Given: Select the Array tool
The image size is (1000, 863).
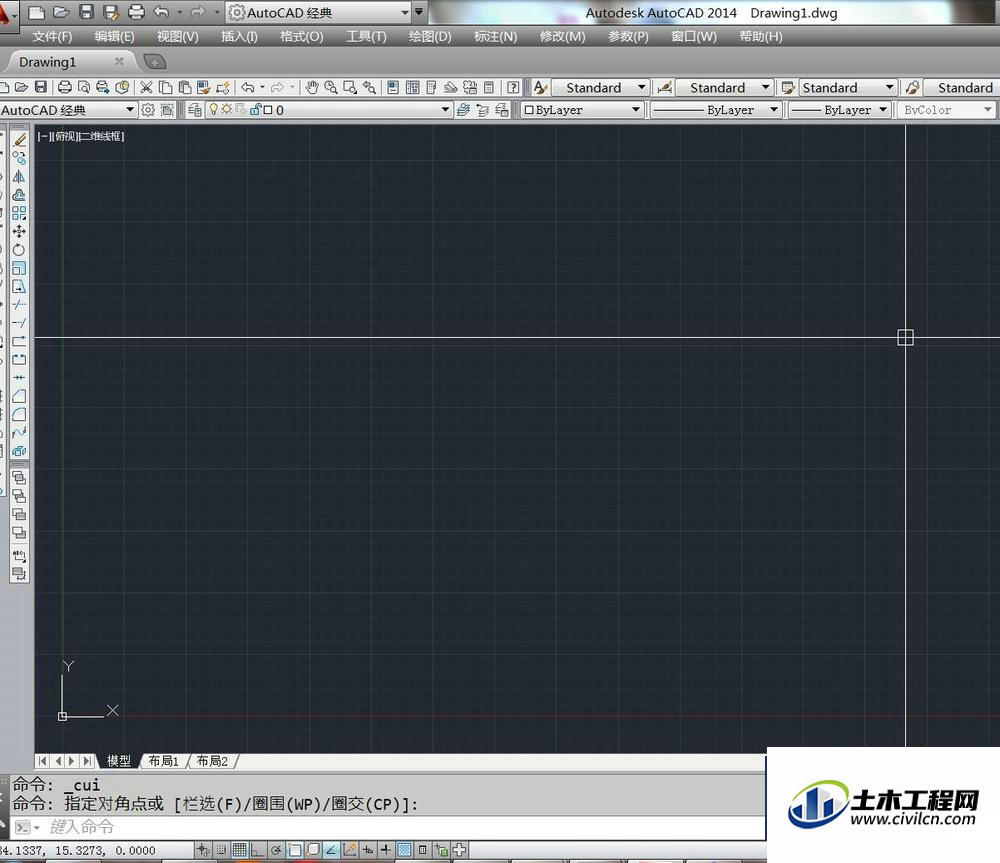Looking at the screenshot, I should [19, 213].
